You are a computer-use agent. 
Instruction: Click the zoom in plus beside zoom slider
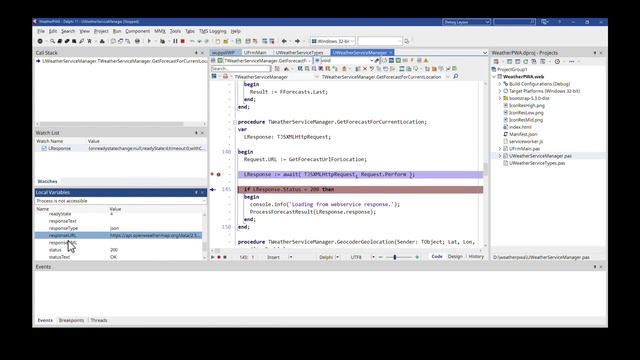pyautogui.click(x=417, y=257)
